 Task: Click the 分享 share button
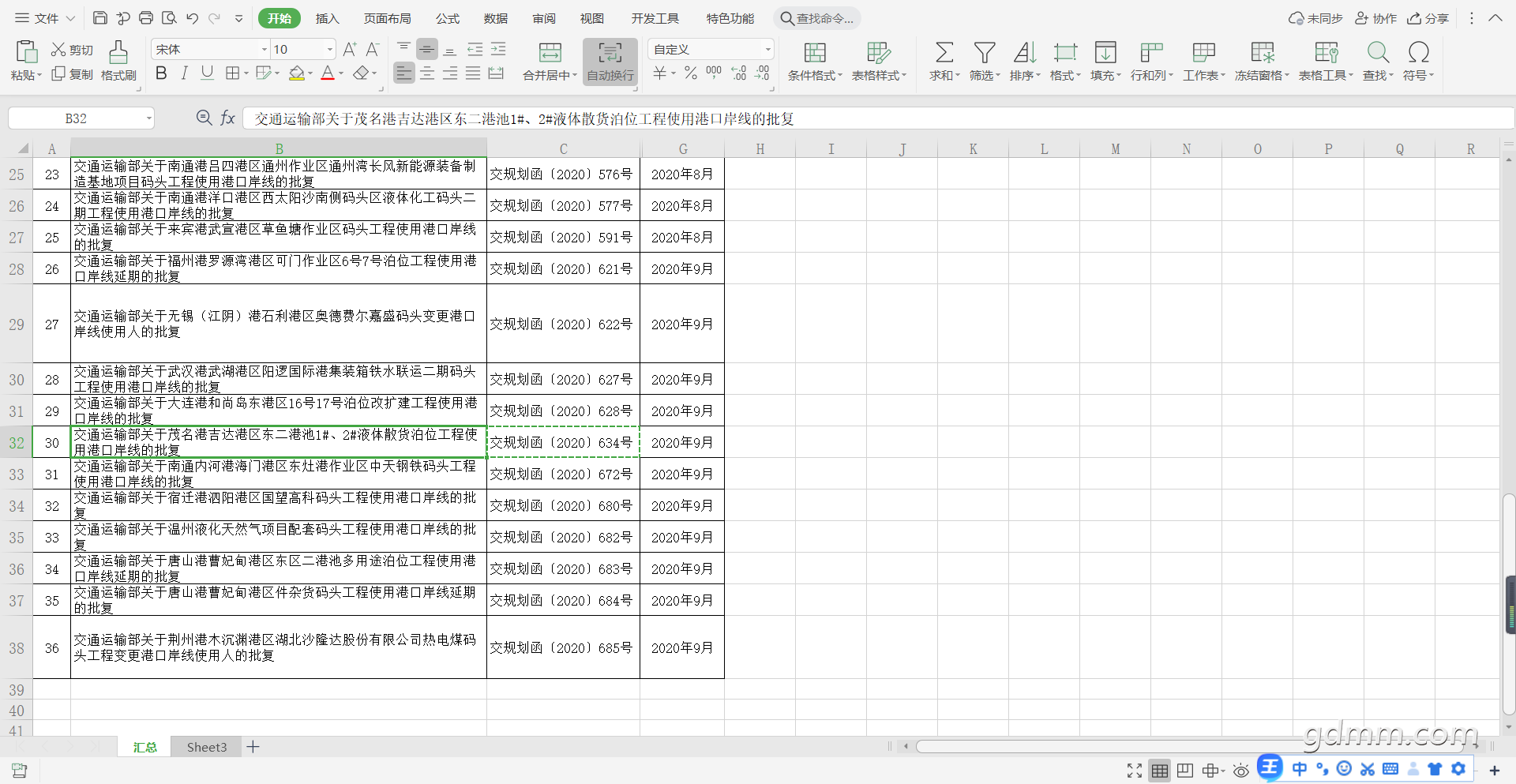point(1428,18)
